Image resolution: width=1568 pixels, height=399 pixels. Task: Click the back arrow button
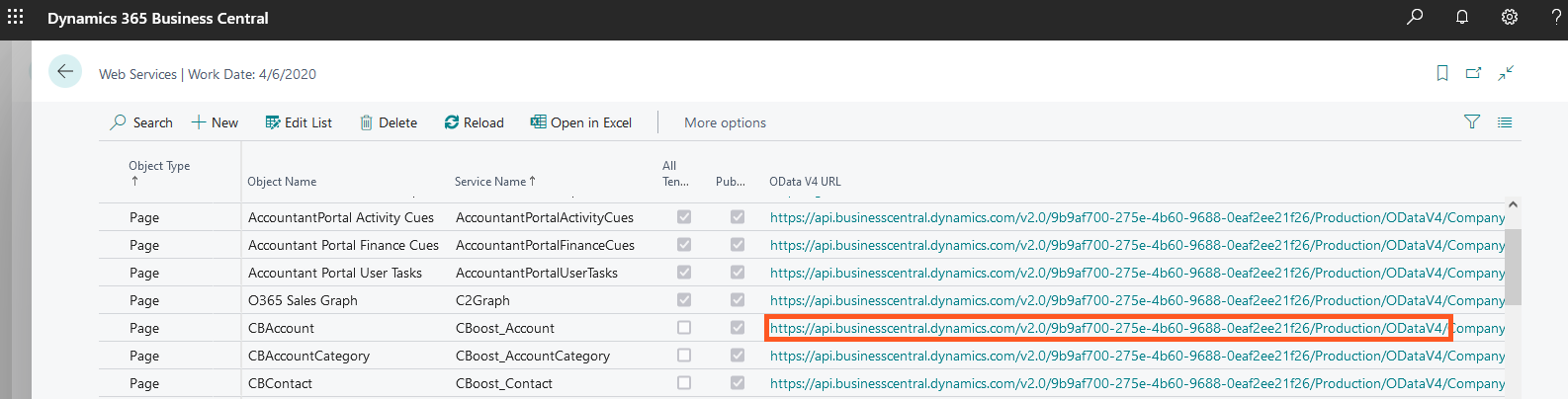point(65,72)
